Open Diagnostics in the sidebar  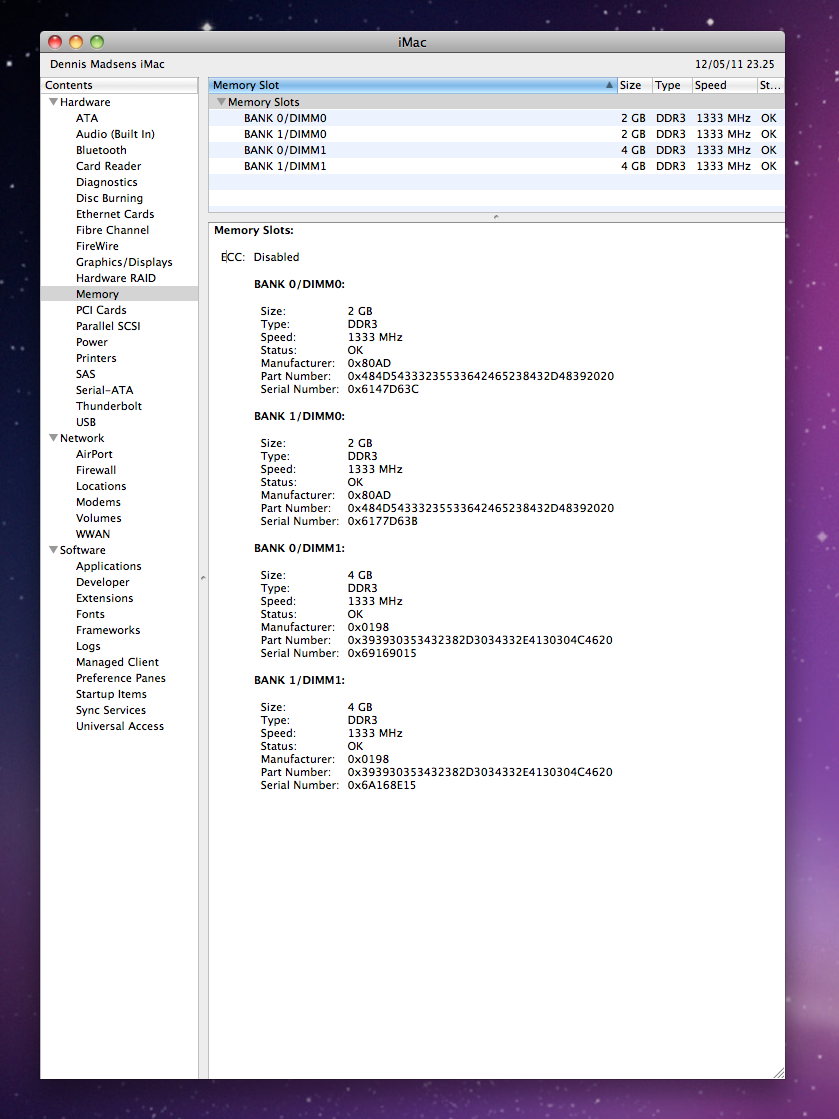click(107, 183)
